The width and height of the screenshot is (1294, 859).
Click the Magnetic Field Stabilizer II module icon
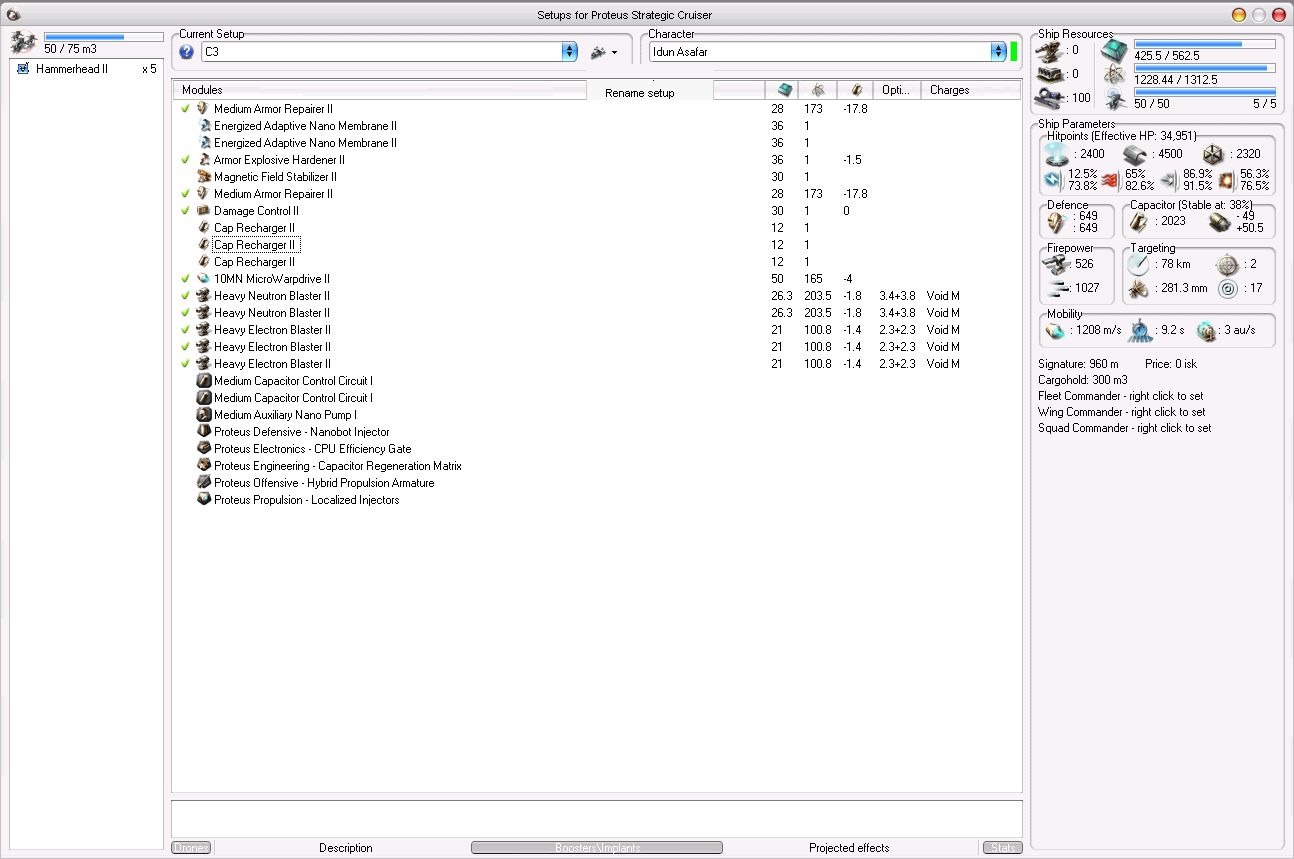(x=205, y=177)
